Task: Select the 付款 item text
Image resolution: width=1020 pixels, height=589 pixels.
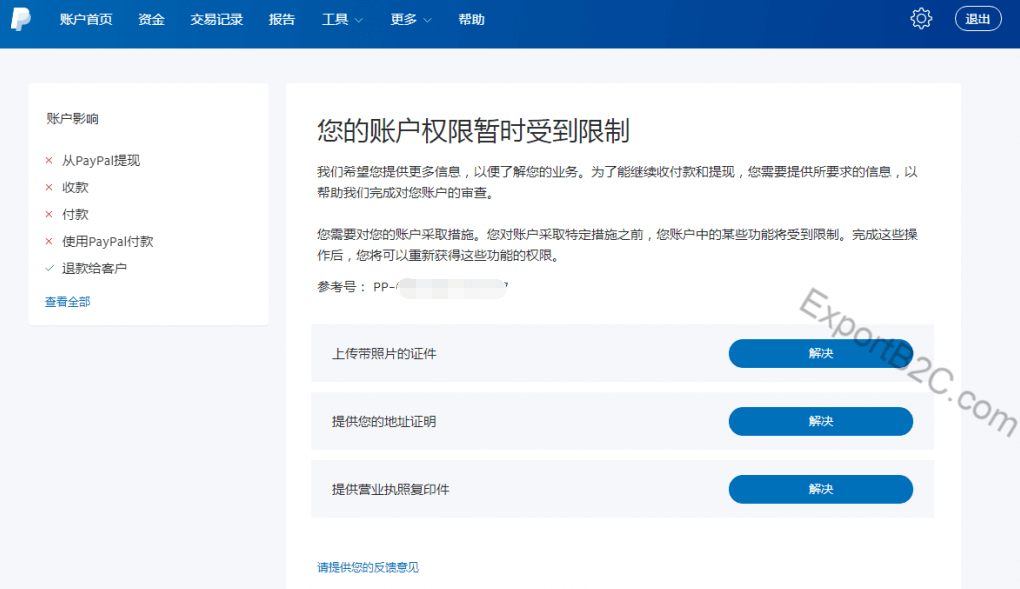Action: click(x=75, y=214)
